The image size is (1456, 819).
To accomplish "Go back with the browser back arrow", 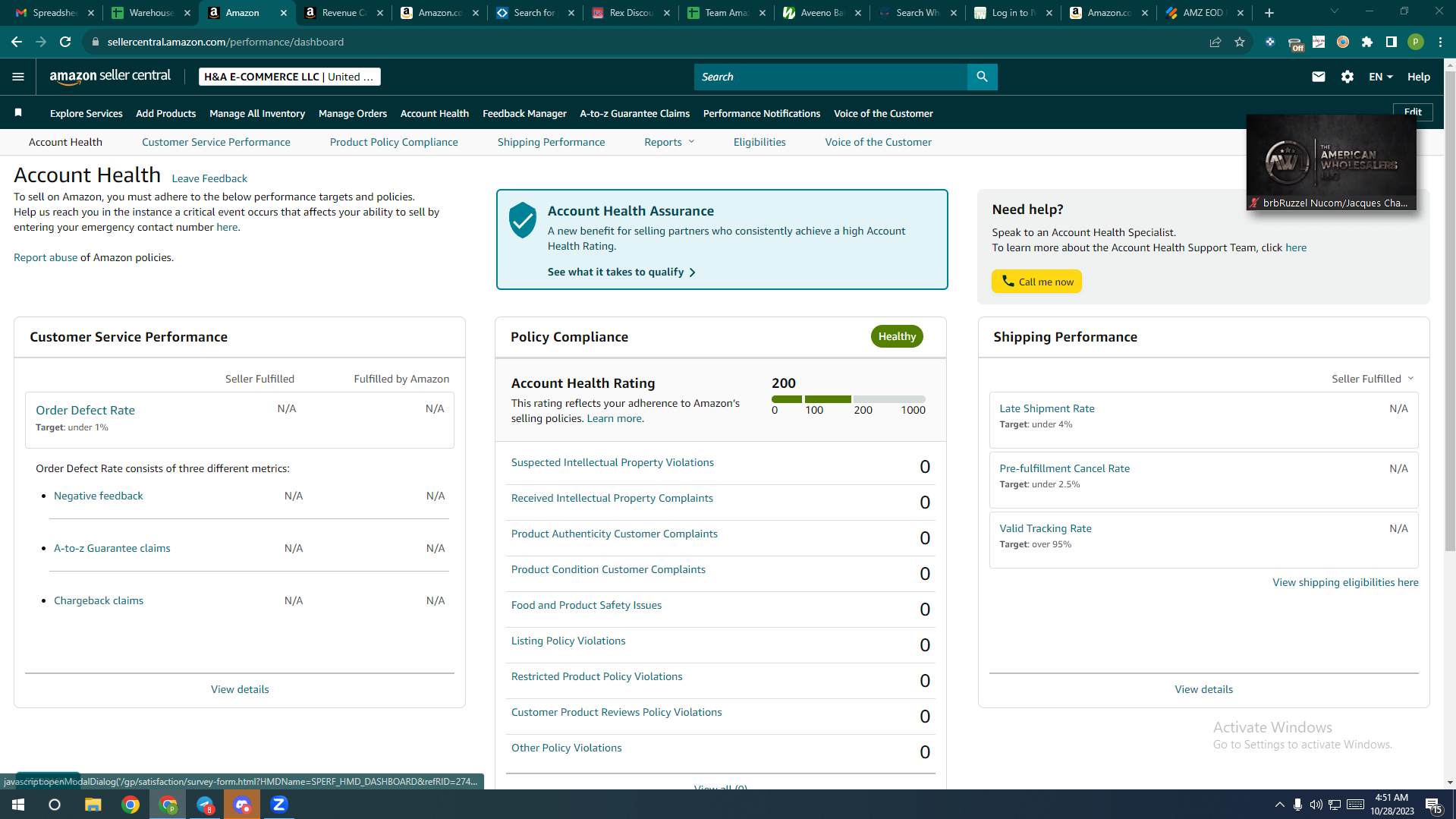I will click(17, 42).
